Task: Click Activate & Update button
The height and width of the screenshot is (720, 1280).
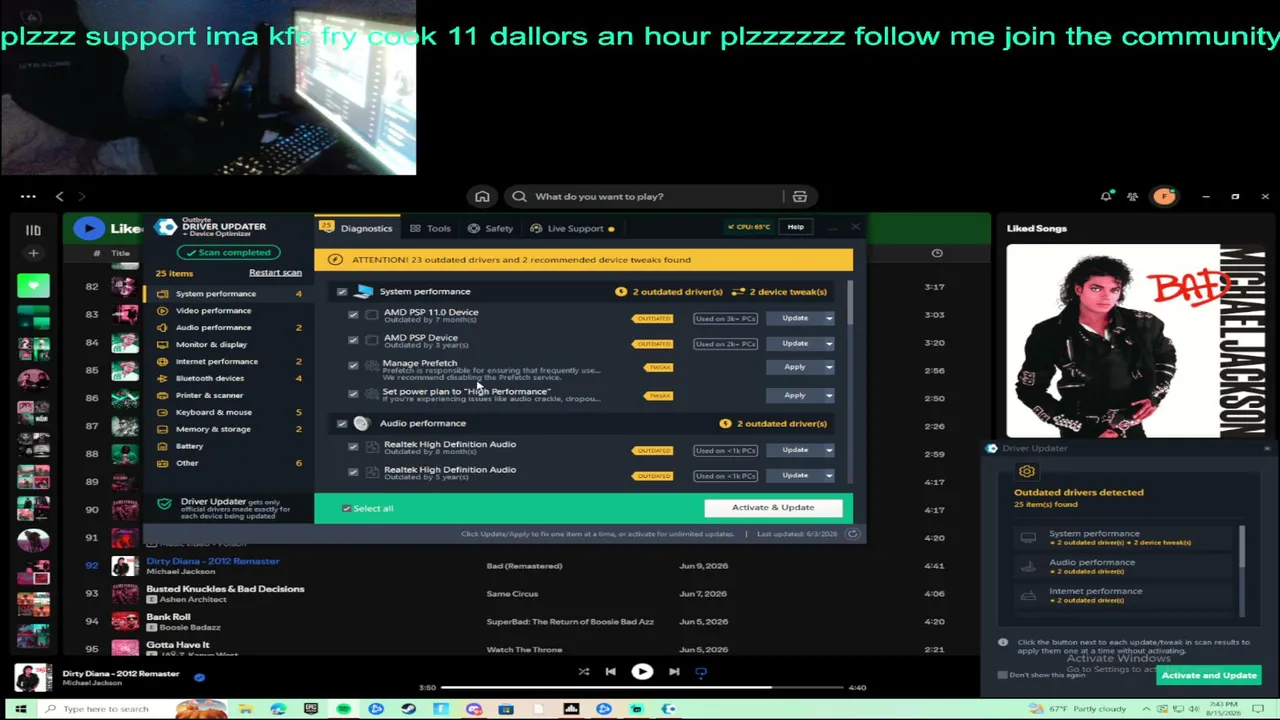Action: click(x=773, y=508)
